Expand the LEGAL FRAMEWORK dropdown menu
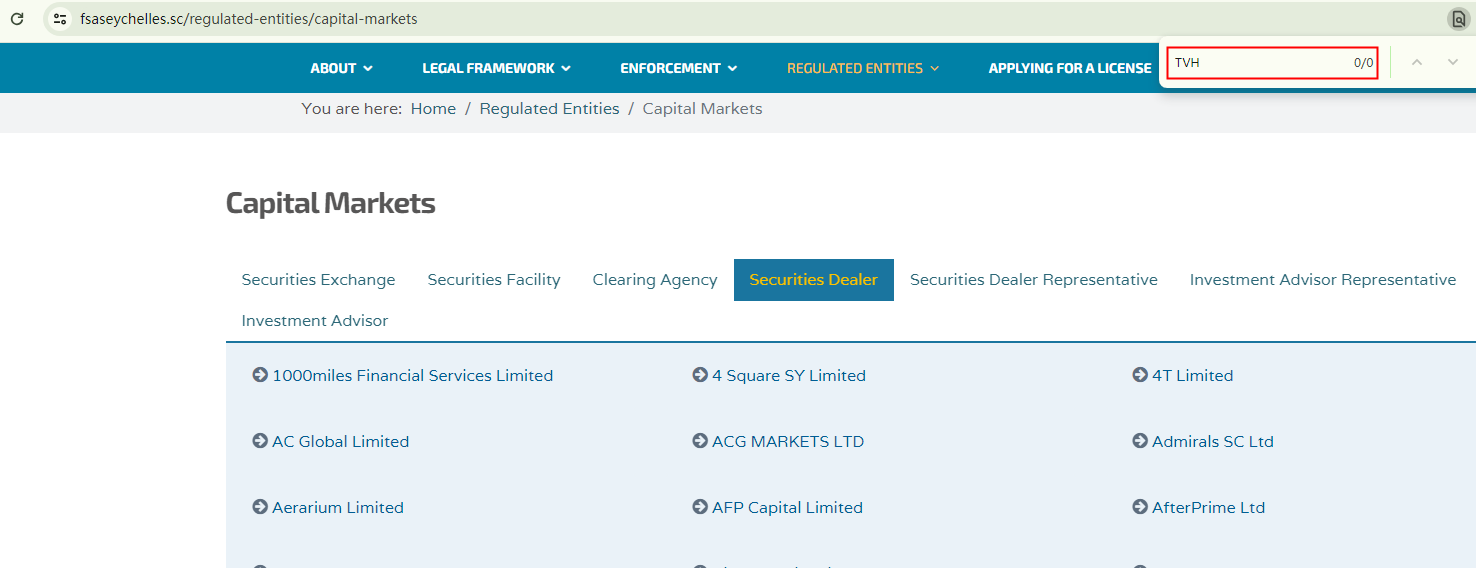Image resolution: width=1476 pixels, height=568 pixels. pos(496,68)
